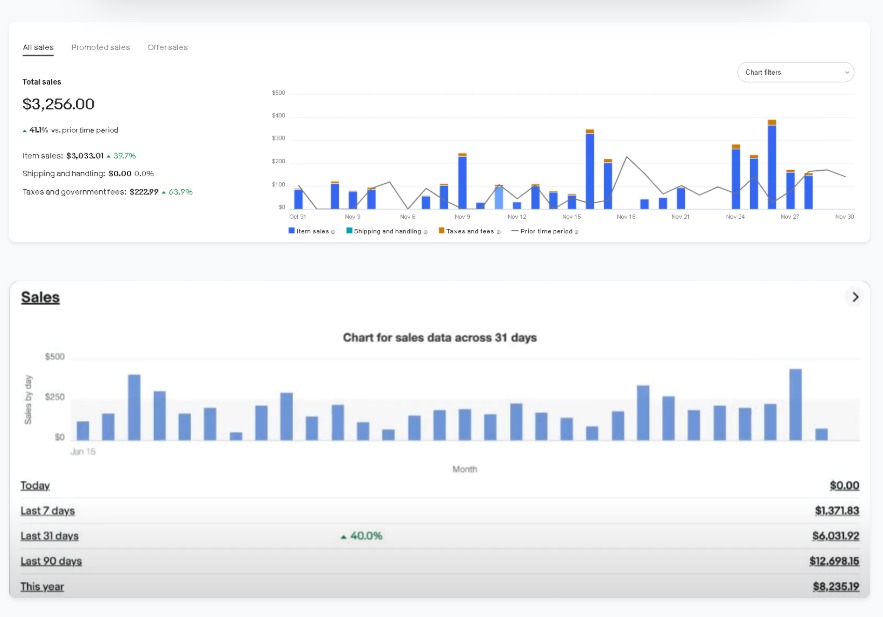Image resolution: width=883 pixels, height=617 pixels.
Task: Toggle the Prior time period legend line
Action: [x=515, y=231]
